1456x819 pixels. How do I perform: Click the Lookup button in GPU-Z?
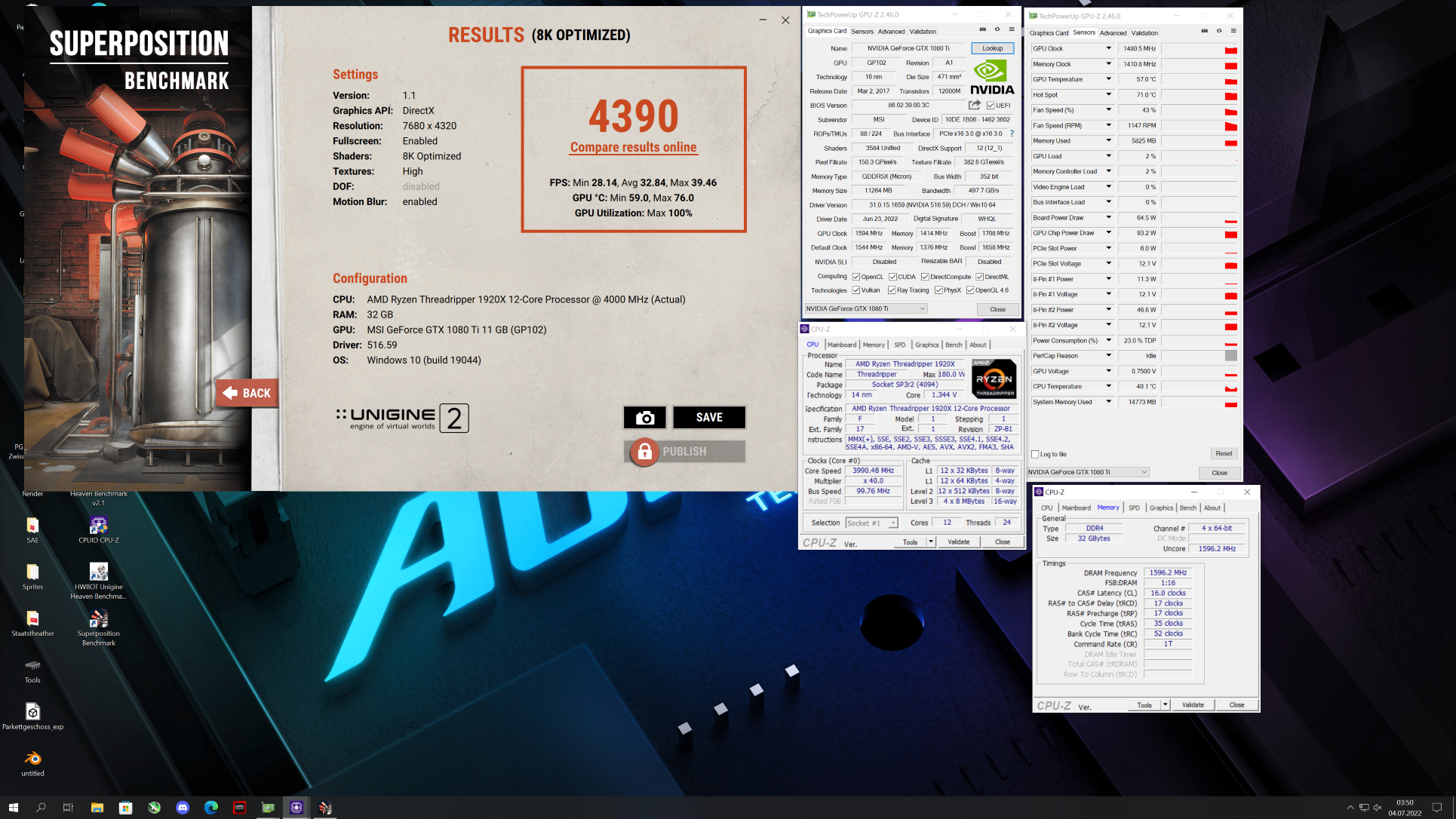click(x=992, y=48)
